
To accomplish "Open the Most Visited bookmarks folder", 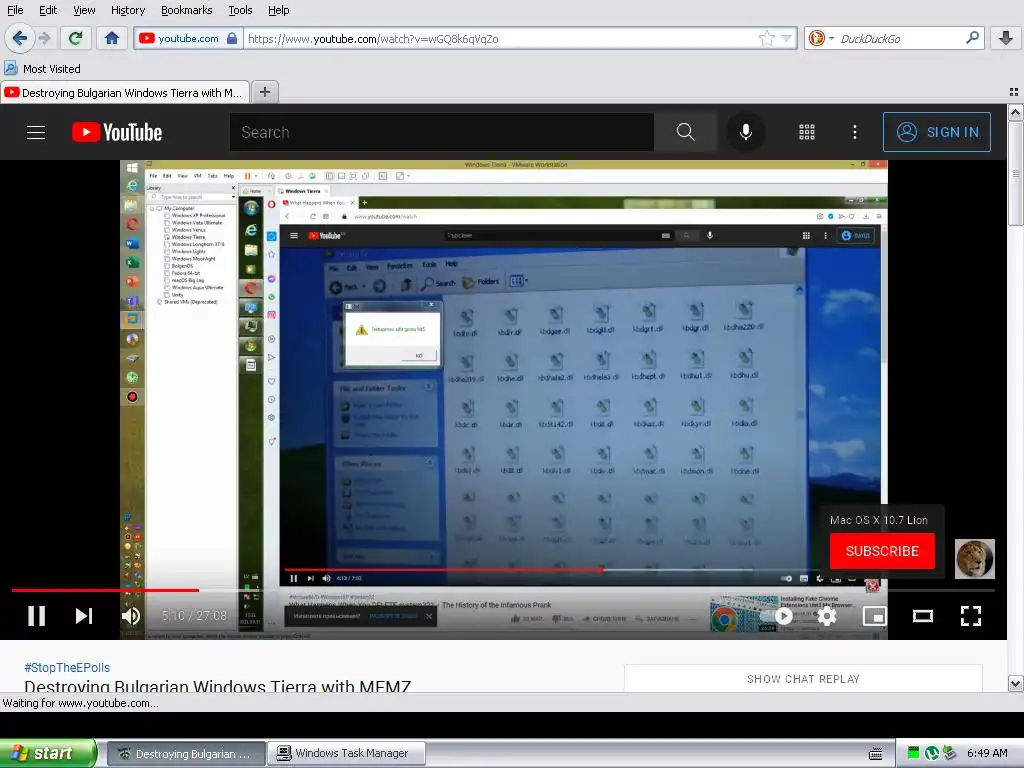I will tap(42, 69).
